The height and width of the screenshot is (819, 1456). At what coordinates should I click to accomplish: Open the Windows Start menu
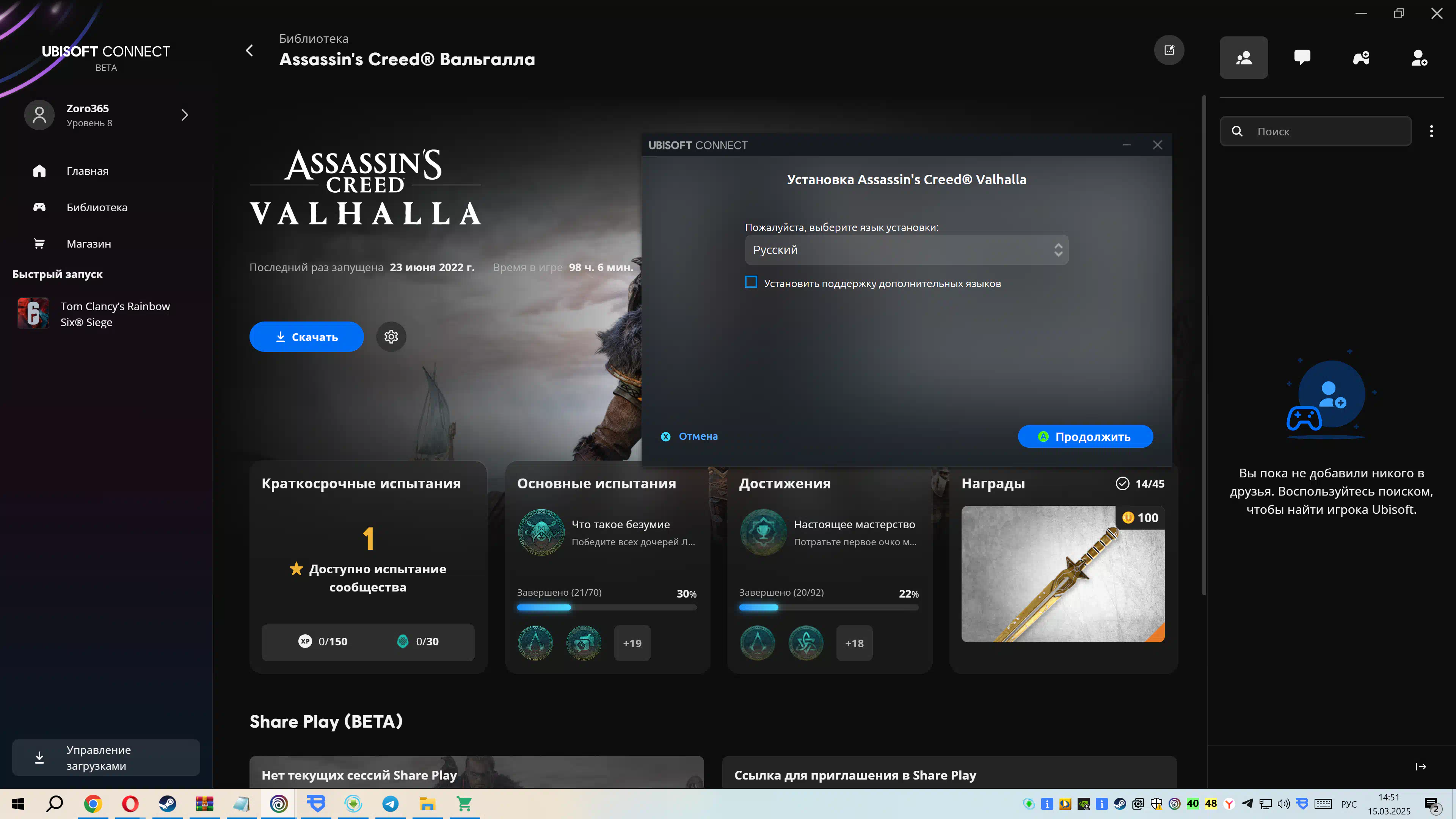(x=18, y=804)
